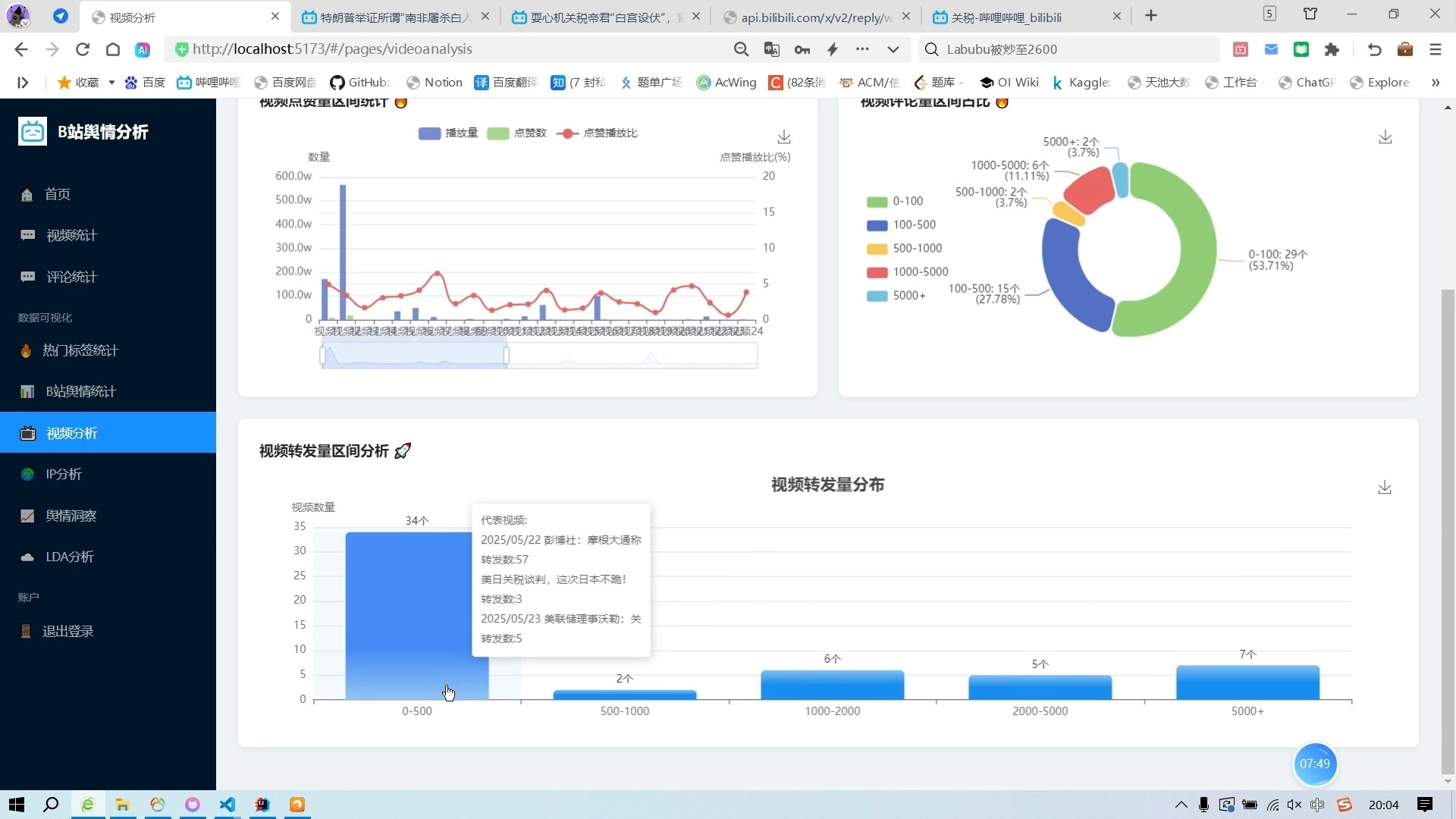This screenshot has width=1456, height=819.
Task: Click the 5000+ repost bar
Action: [x=1247, y=682]
